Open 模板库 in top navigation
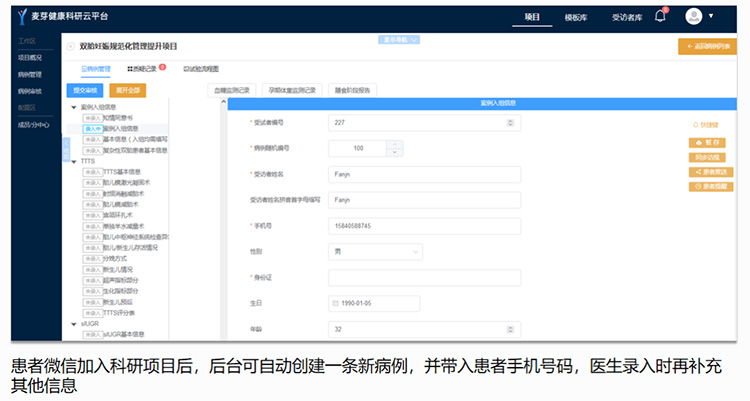750x401 pixels. coord(575,18)
